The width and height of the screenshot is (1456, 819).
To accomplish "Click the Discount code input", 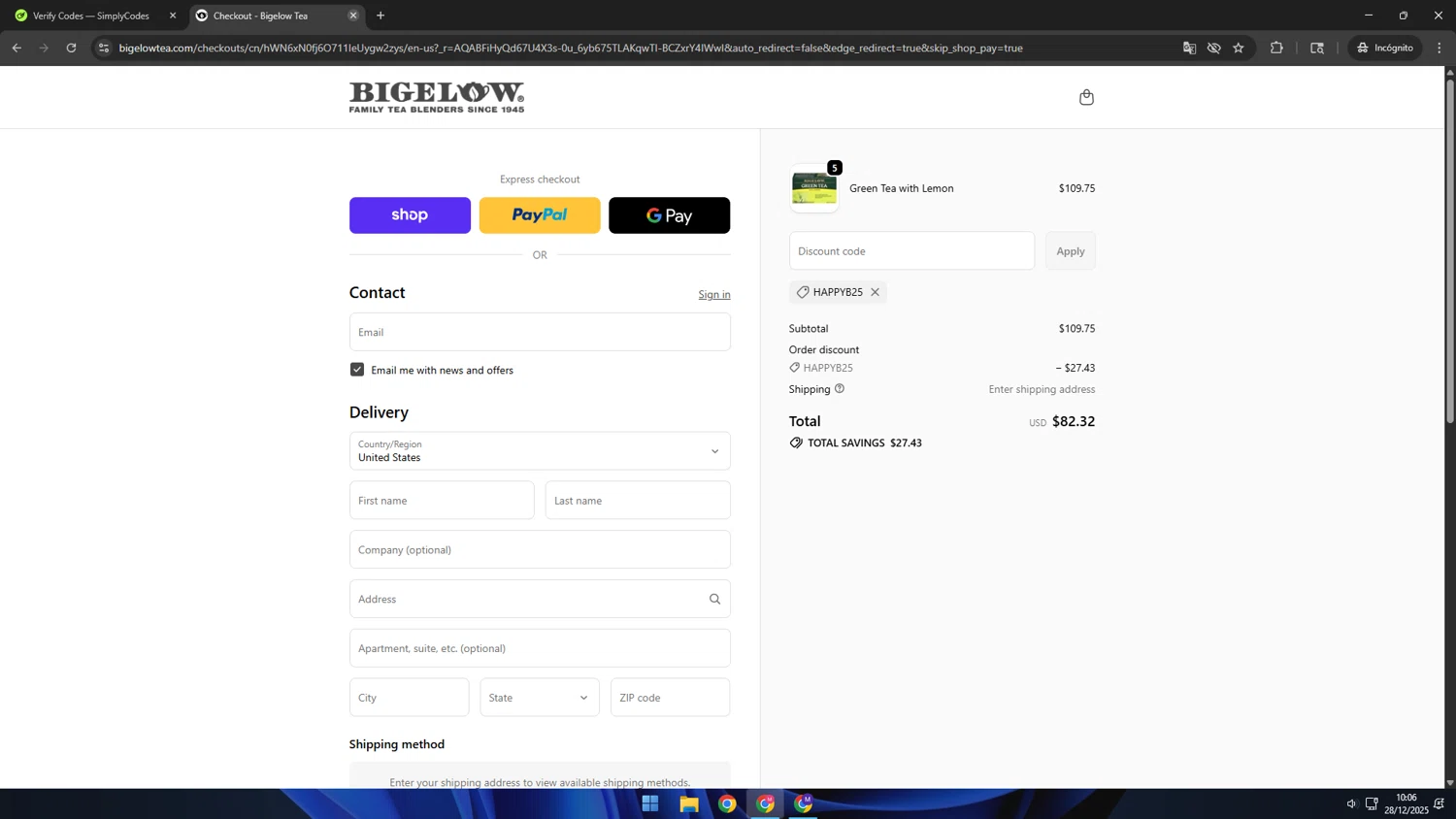I will (911, 250).
